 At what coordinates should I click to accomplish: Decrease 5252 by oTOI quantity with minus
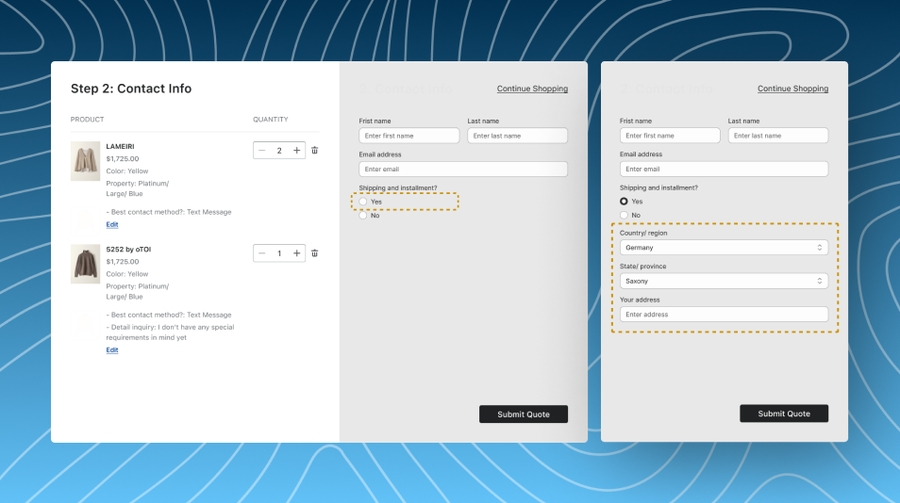262,254
